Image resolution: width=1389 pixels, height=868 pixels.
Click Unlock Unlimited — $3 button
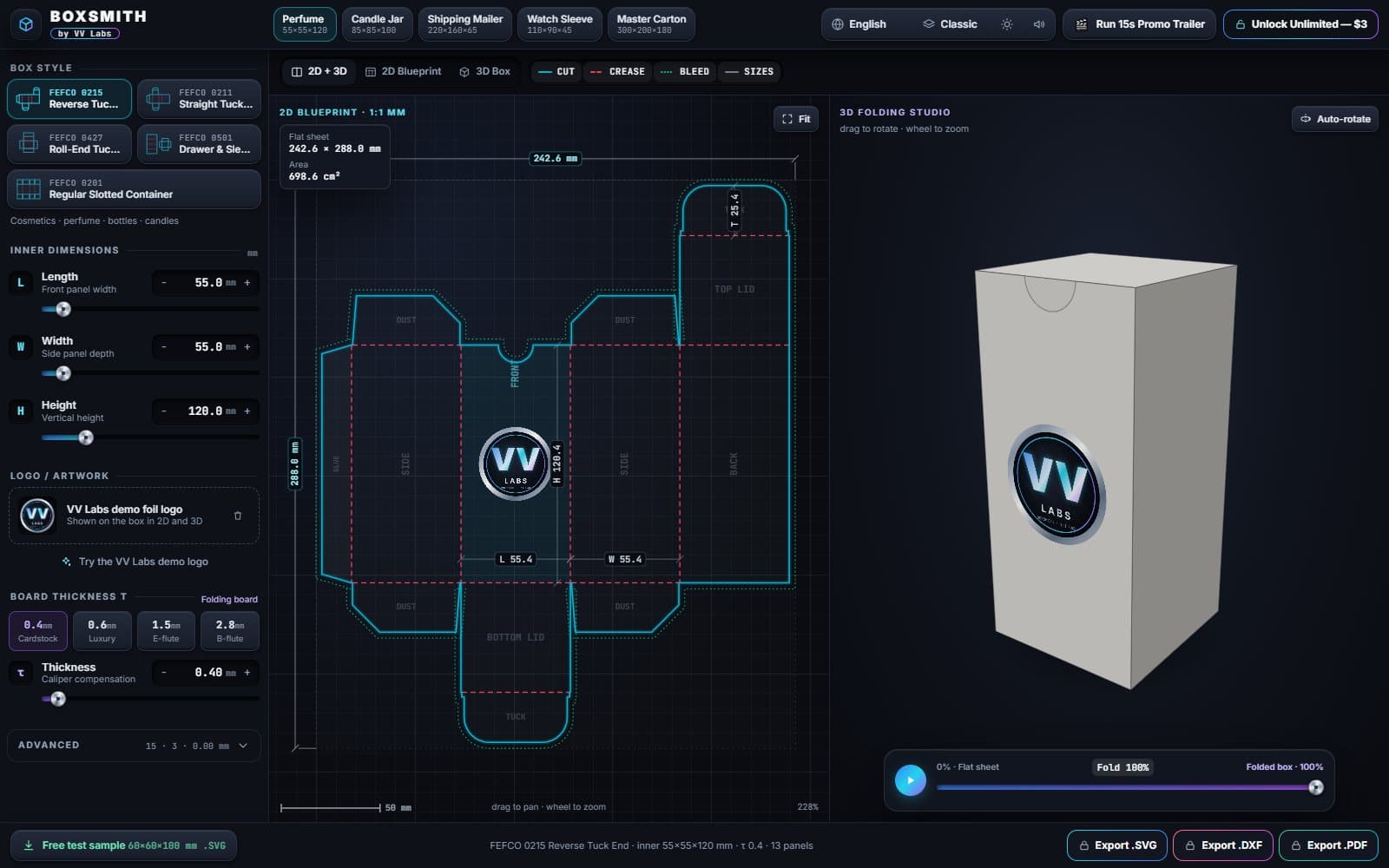pos(1300,24)
